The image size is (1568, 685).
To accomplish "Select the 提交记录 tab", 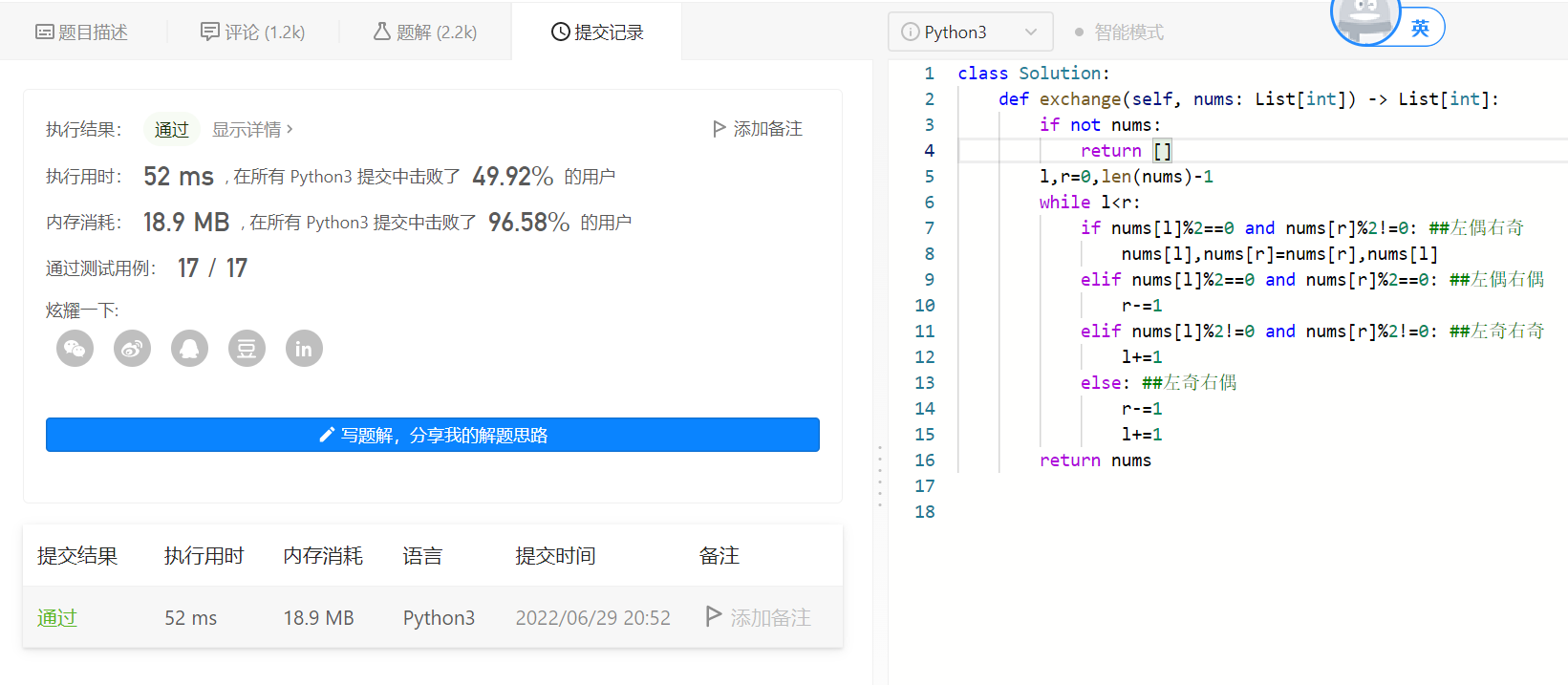I will click(x=597, y=32).
